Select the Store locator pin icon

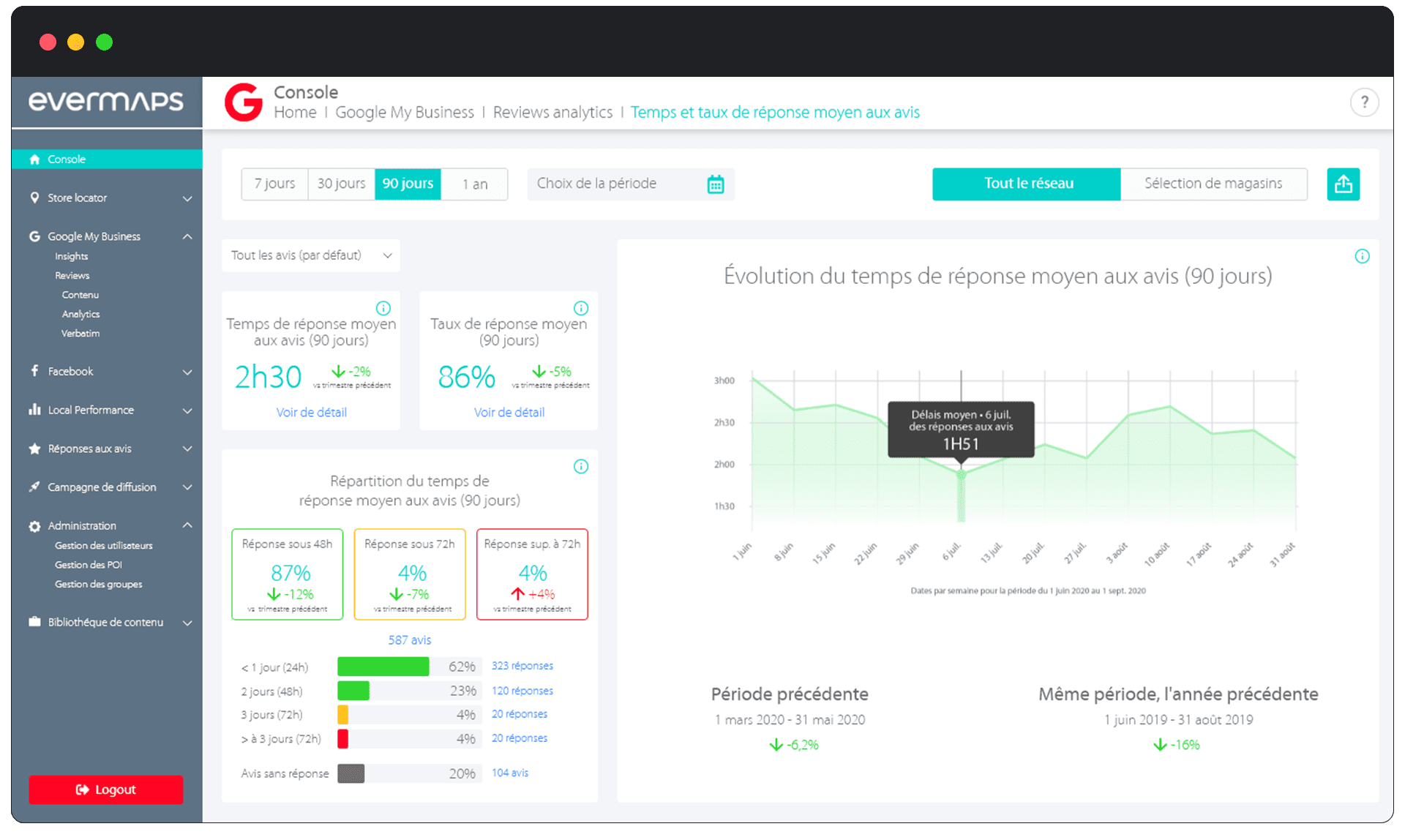click(x=34, y=198)
